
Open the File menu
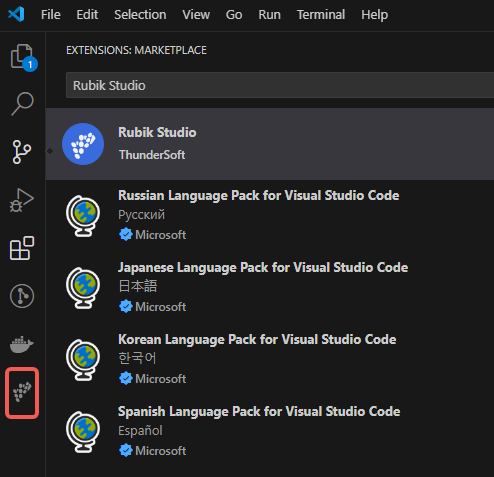[51, 15]
